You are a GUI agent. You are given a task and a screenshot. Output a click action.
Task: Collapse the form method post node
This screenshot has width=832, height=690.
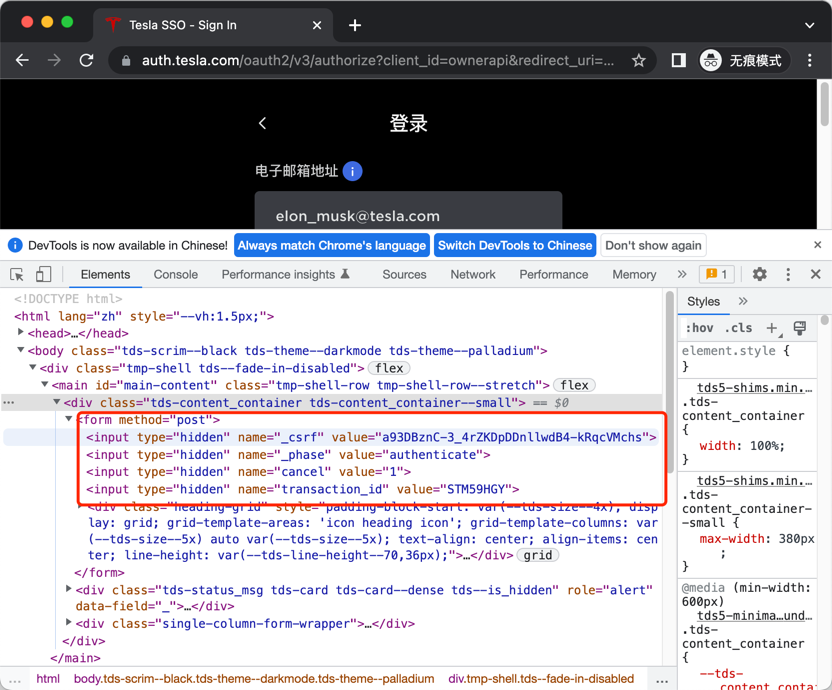pos(68,419)
